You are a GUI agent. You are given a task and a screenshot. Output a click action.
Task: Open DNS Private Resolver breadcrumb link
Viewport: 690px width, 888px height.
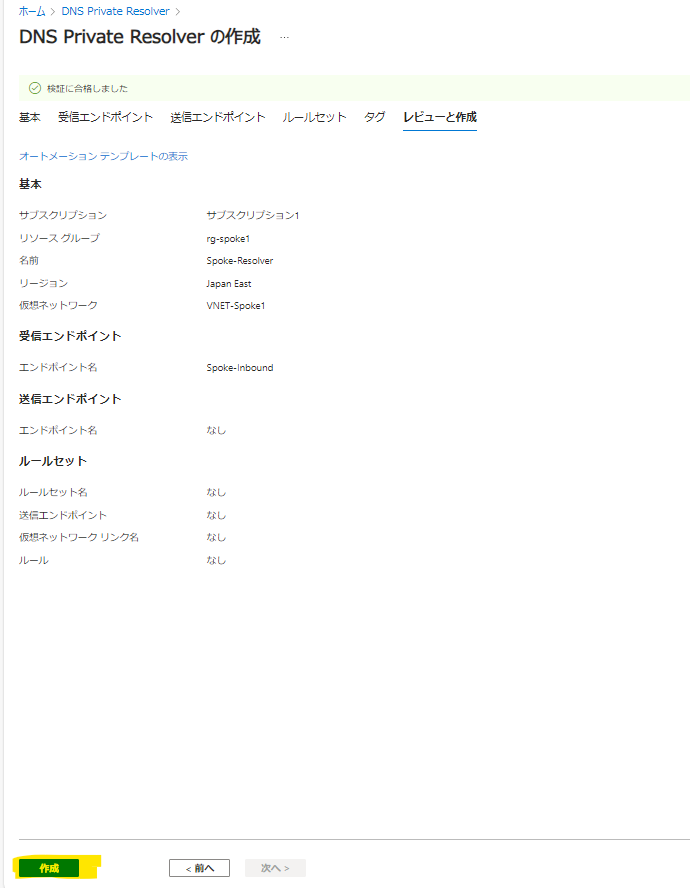click(115, 11)
